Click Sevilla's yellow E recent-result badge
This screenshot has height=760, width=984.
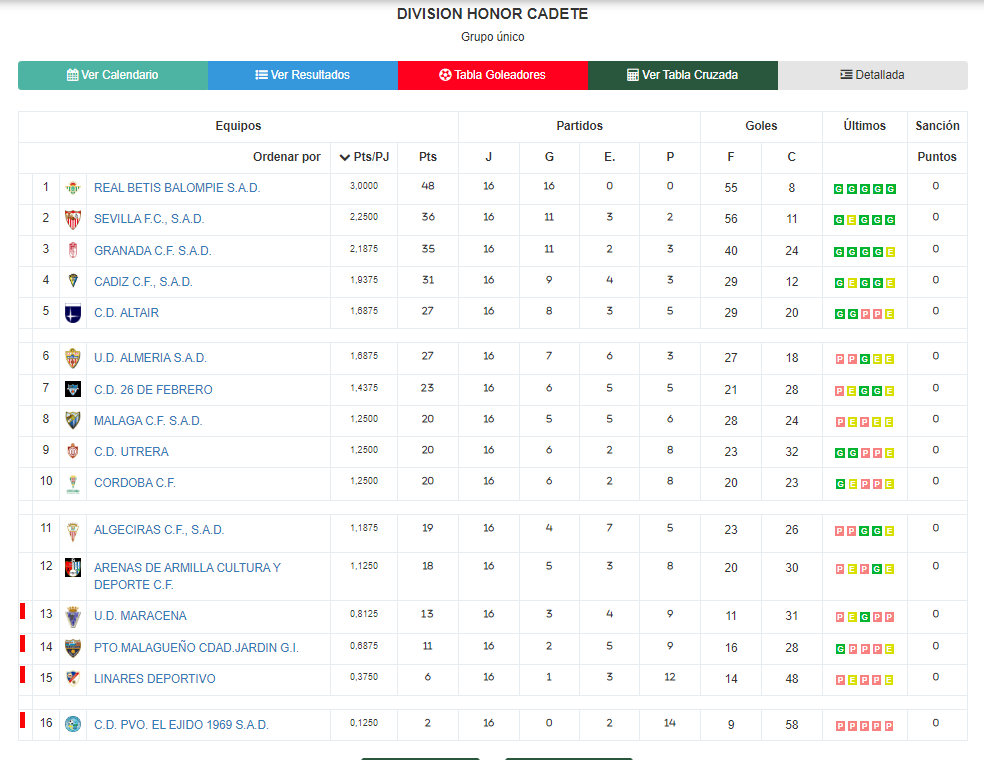(852, 220)
